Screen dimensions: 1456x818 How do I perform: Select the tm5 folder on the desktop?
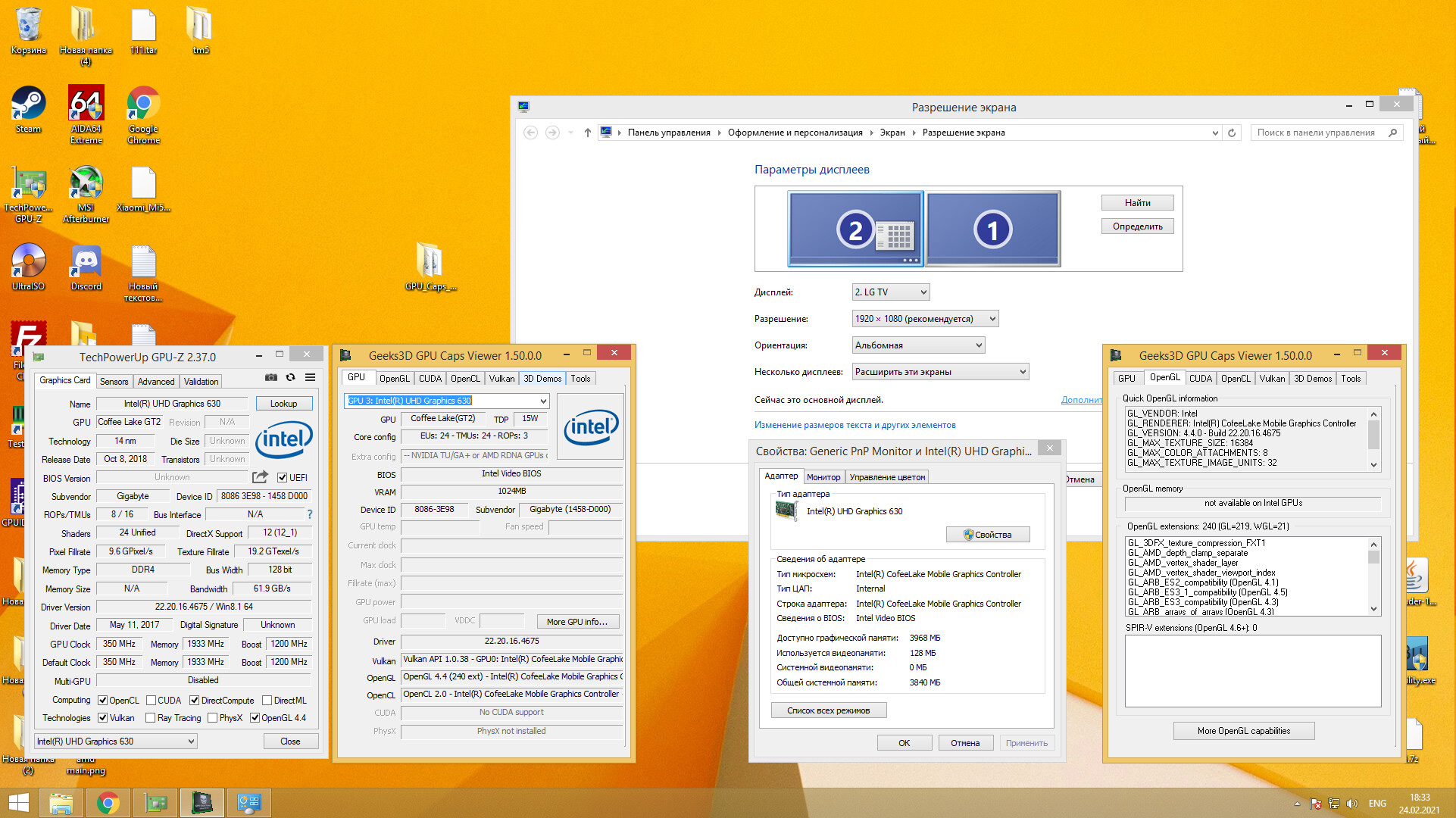[x=200, y=31]
